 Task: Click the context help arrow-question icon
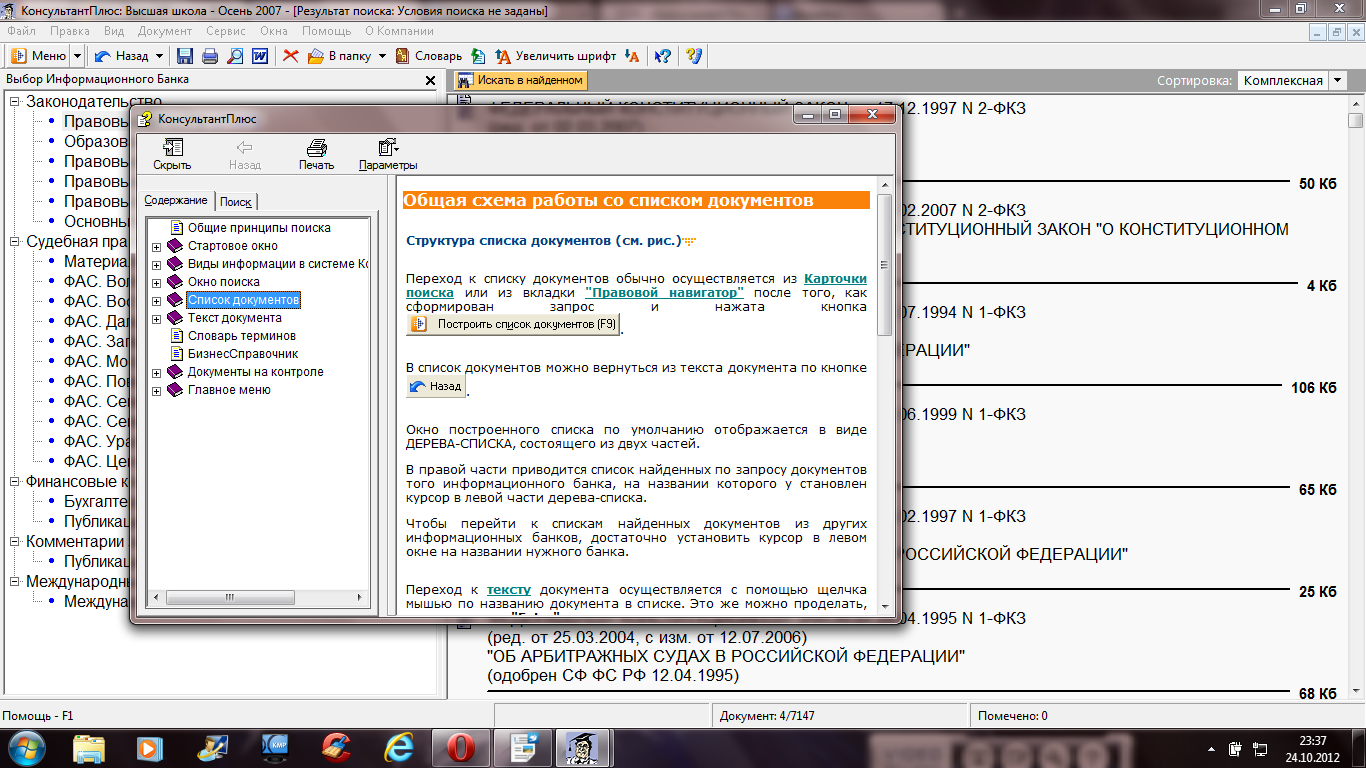pyautogui.click(x=662, y=56)
